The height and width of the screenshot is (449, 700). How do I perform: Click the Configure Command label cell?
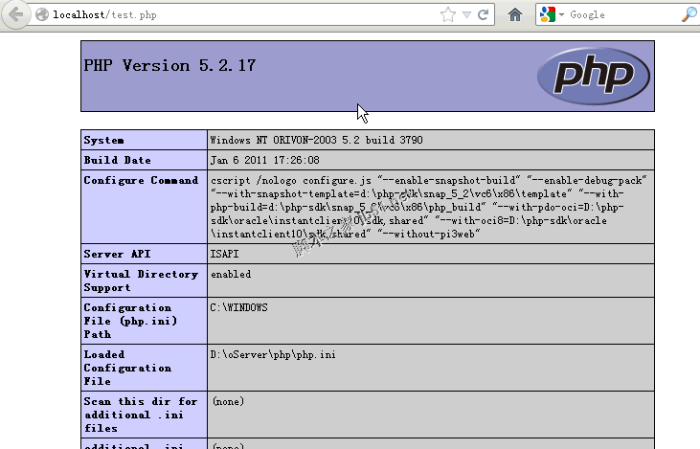pos(141,180)
